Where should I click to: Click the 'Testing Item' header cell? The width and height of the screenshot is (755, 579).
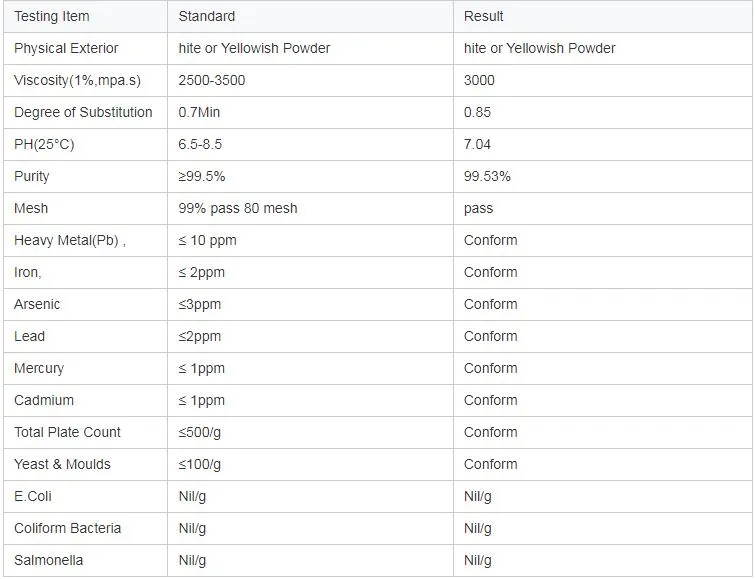pyautogui.click(x=52, y=16)
